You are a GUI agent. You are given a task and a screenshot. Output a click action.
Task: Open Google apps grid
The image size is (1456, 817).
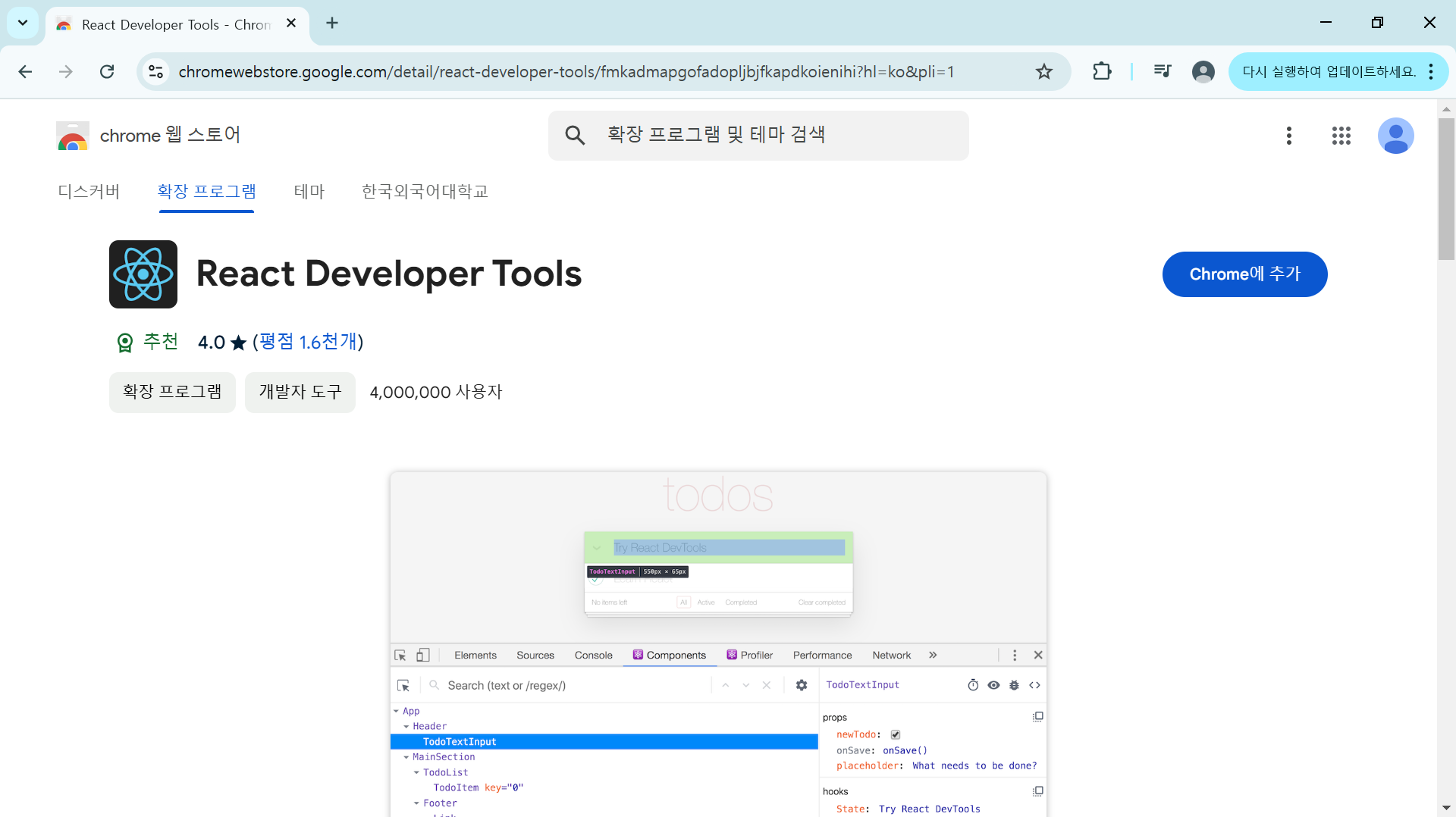(1341, 136)
